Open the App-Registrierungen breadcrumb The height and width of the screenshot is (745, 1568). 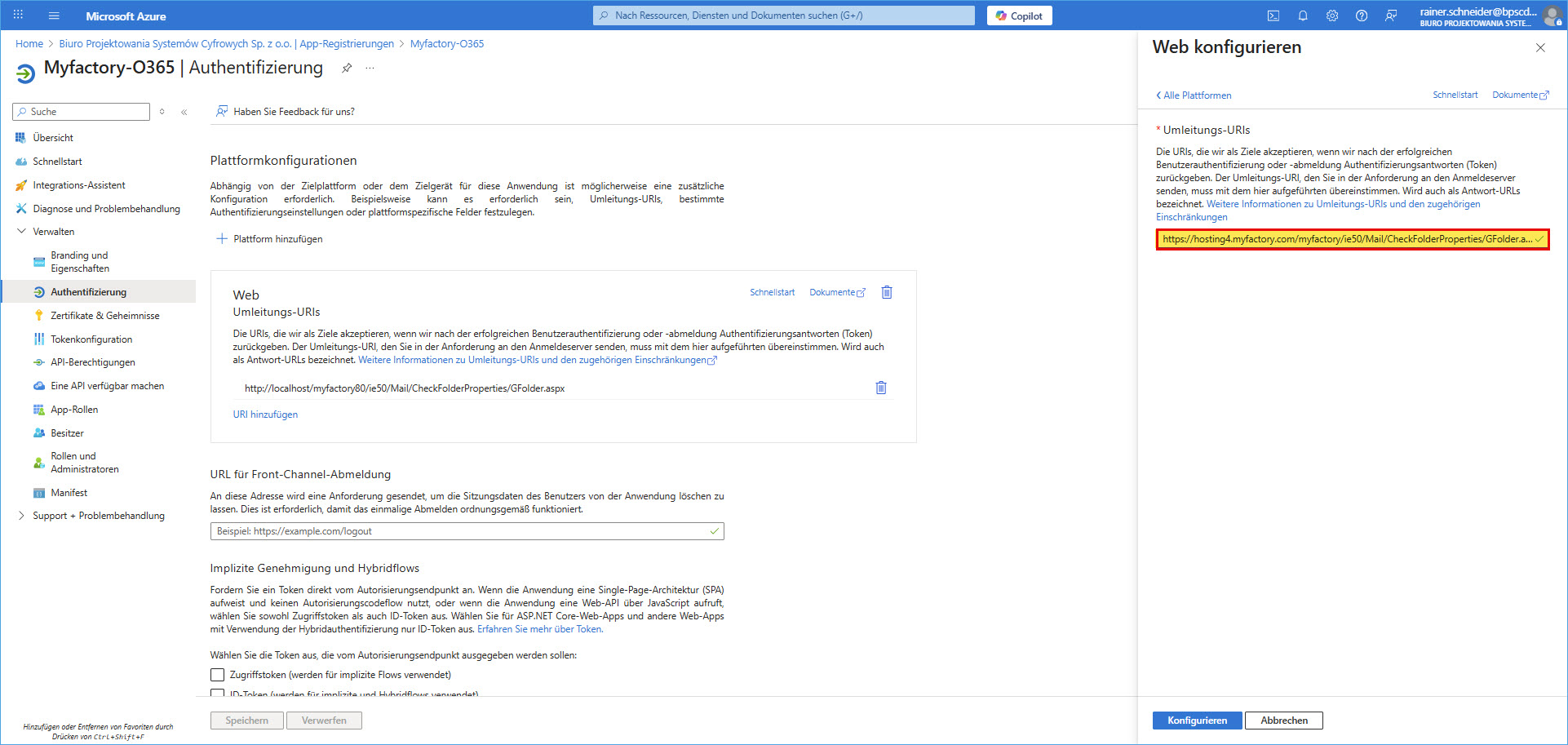(226, 44)
